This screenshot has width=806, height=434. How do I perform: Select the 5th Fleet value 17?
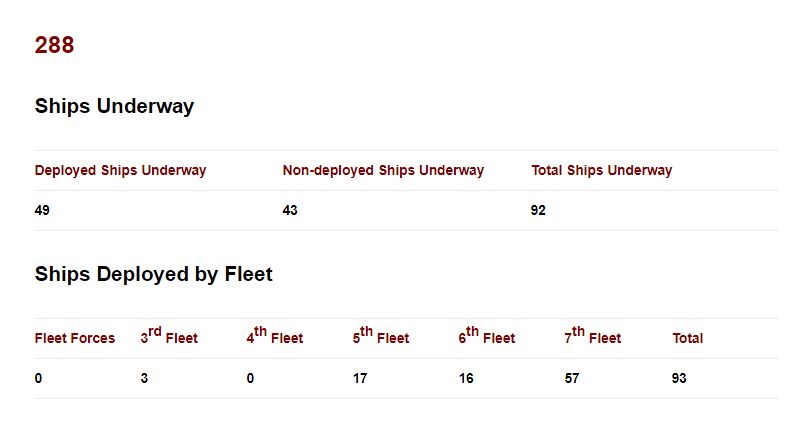360,379
